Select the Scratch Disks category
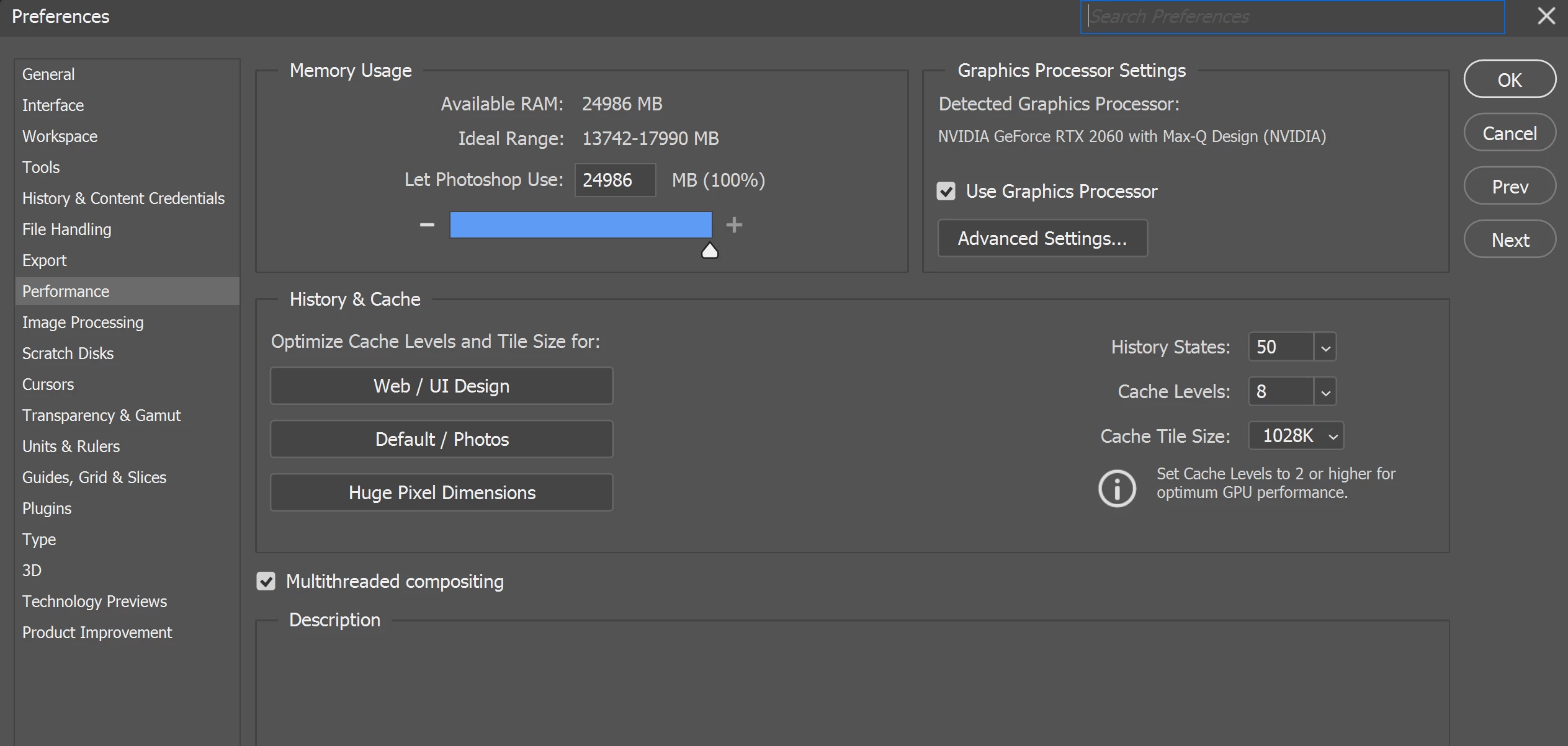1568x746 pixels. click(68, 353)
